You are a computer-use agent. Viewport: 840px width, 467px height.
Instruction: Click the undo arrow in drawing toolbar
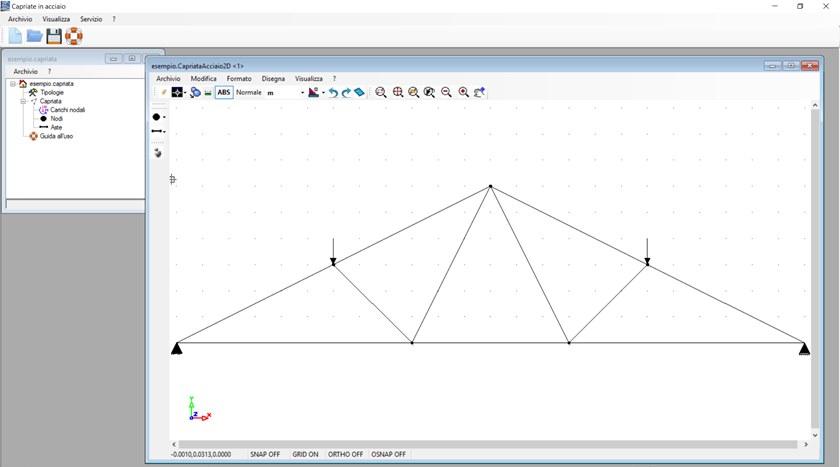click(x=333, y=92)
